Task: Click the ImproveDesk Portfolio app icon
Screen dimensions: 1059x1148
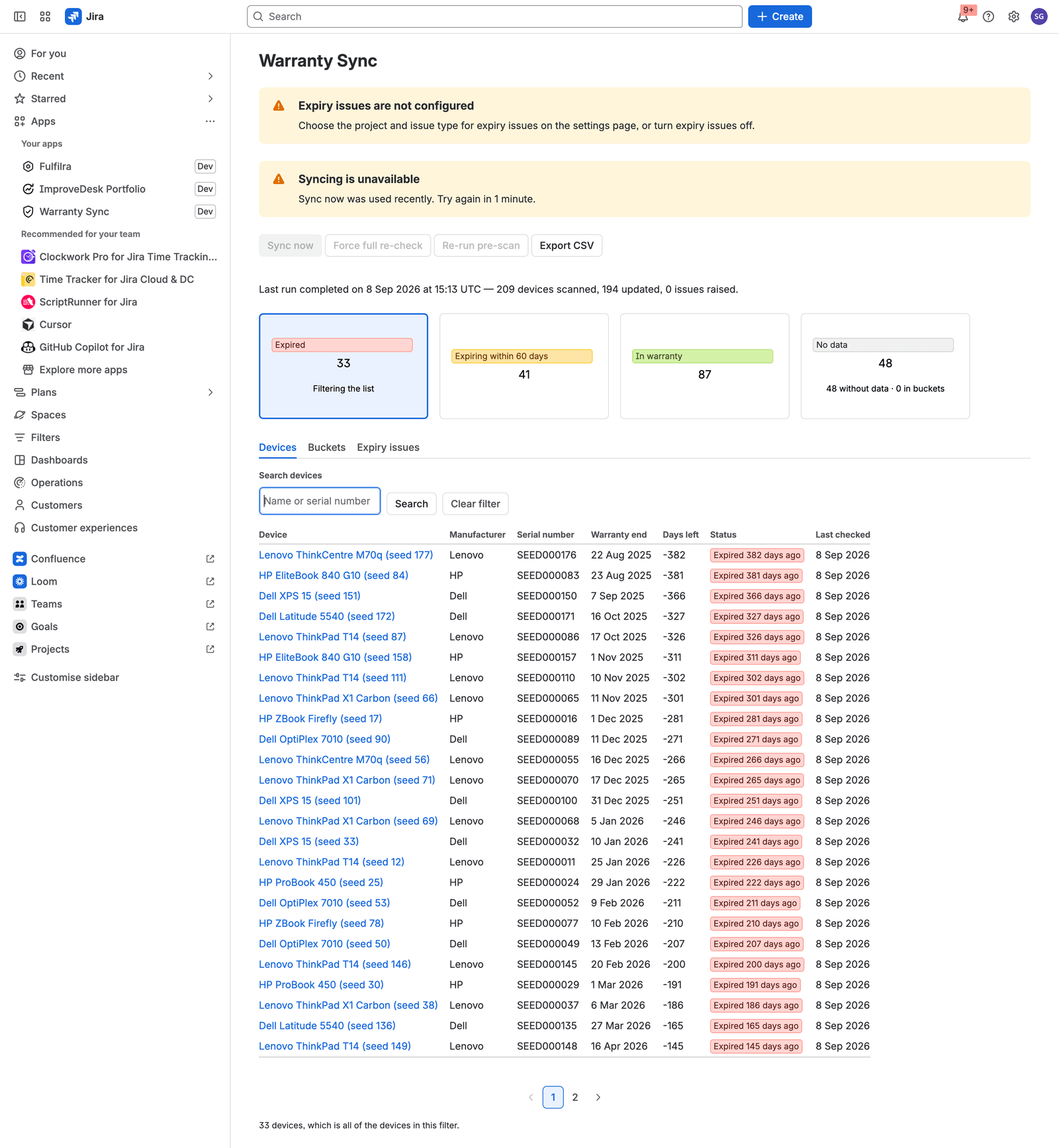Action: 28,189
